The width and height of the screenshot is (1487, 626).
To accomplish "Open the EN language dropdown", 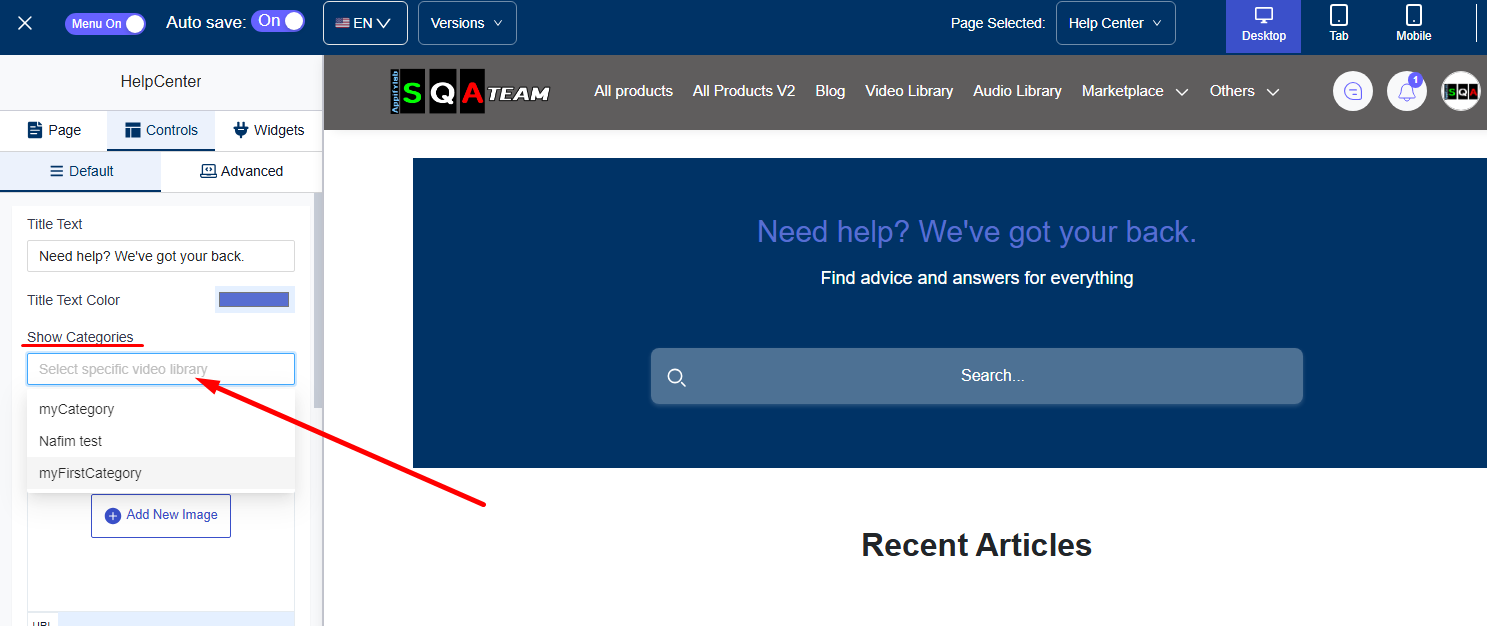I will [365, 23].
